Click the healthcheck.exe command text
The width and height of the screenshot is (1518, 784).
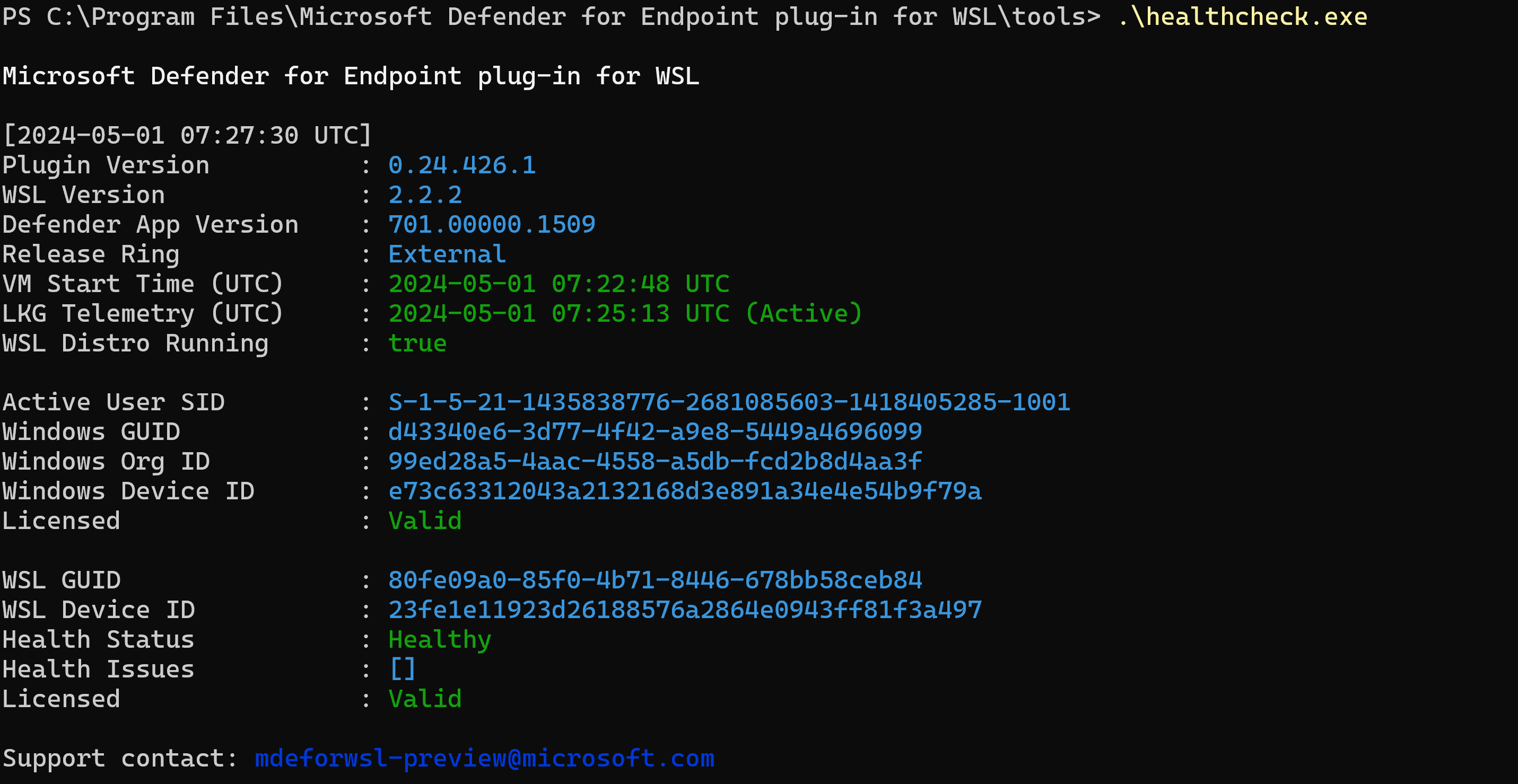point(1242,16)
